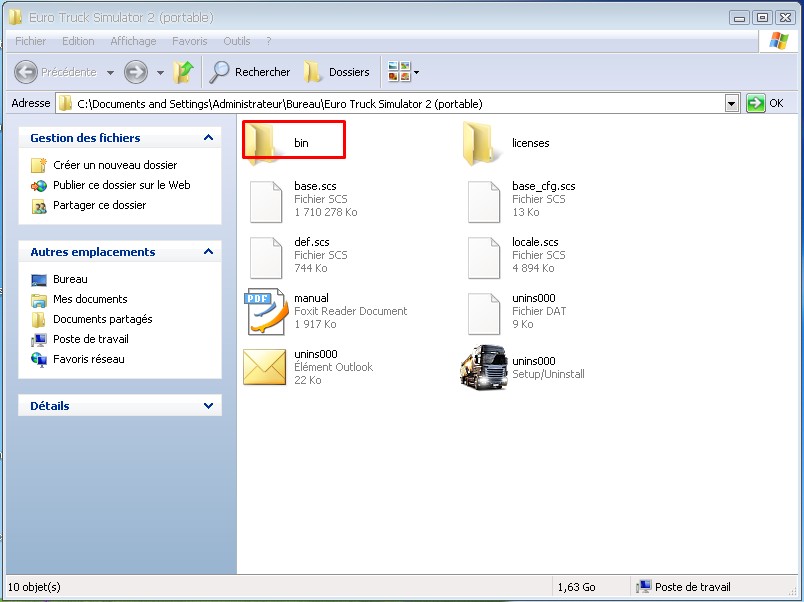Click the Publier sur le Web globe icon
804x602 pixels.
tap(39, 185)
